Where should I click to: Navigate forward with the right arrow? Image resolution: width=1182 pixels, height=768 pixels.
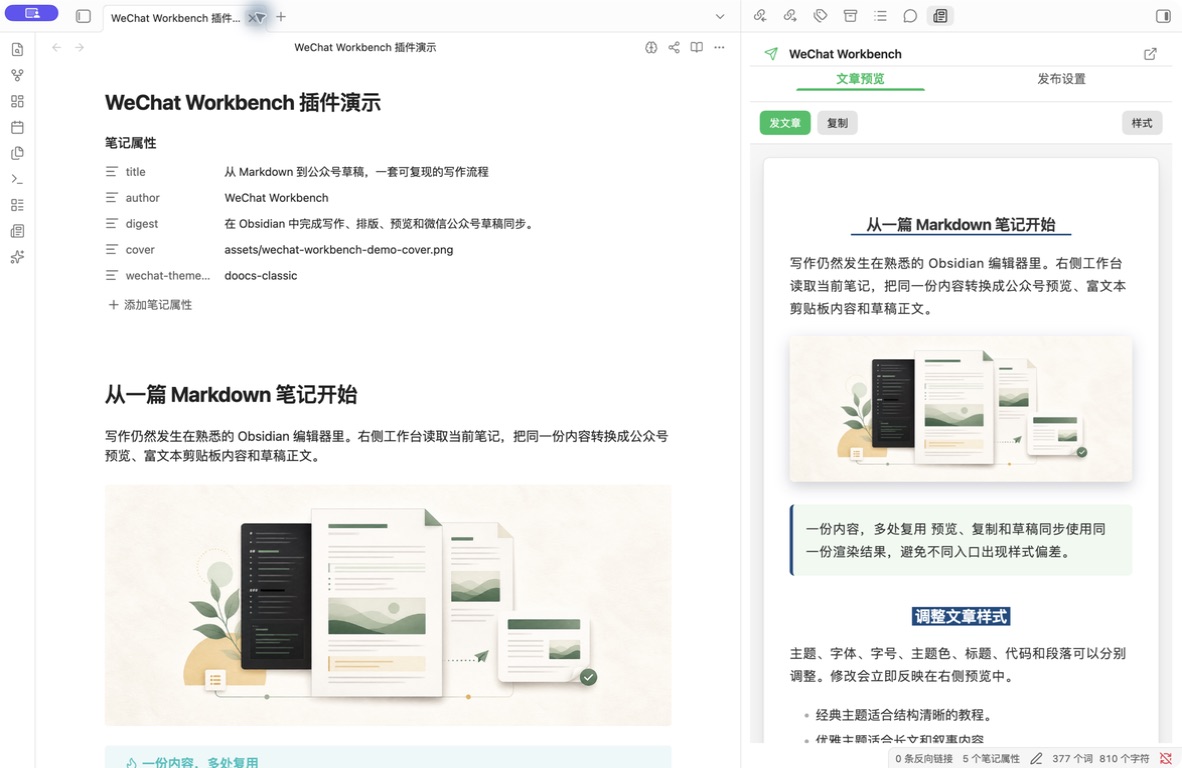79,47
